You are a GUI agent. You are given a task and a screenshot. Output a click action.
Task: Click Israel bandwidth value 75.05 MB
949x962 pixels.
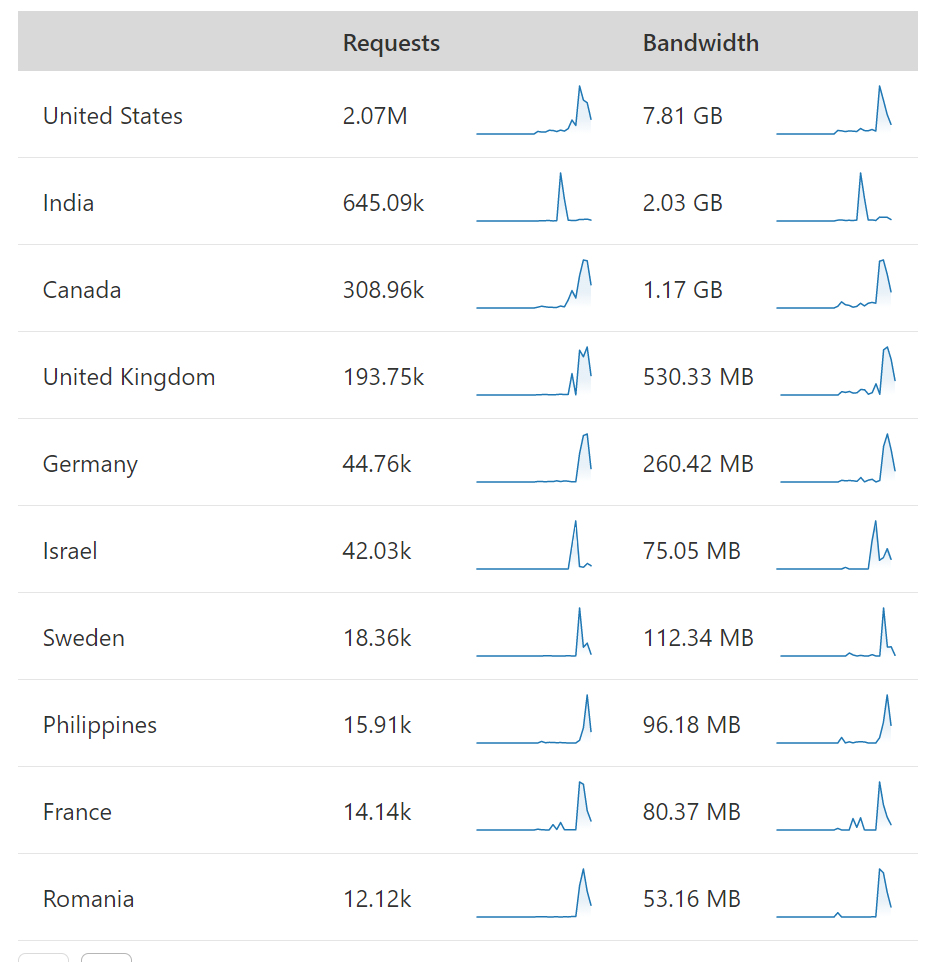(691, 551)
